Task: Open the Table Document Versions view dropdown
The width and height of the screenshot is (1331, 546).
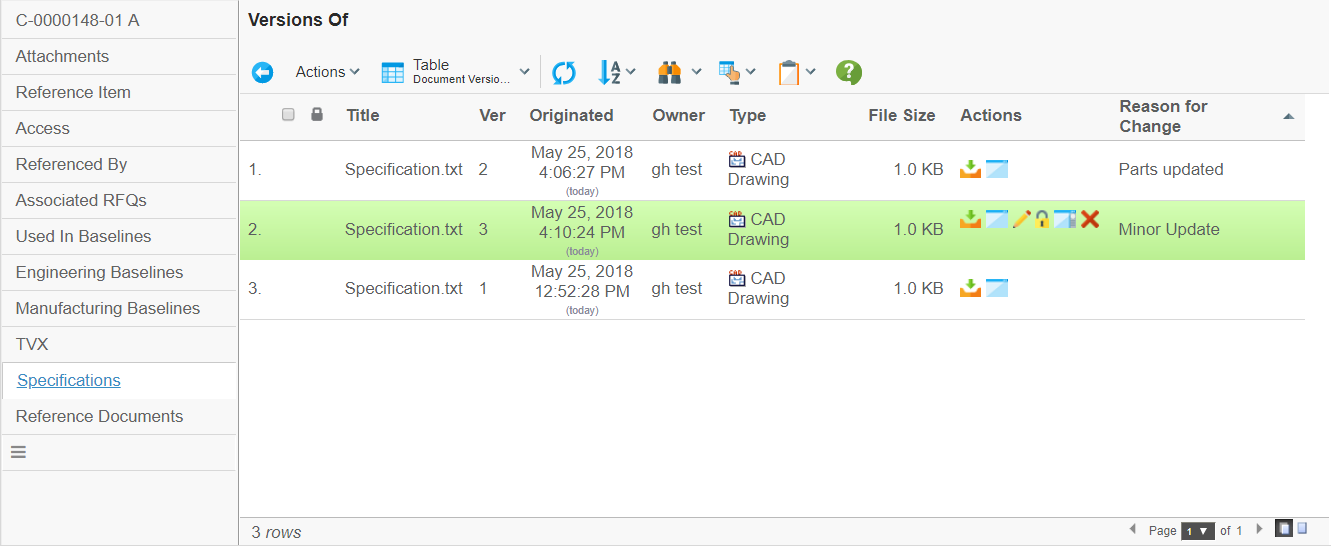Action: (456, 72)
